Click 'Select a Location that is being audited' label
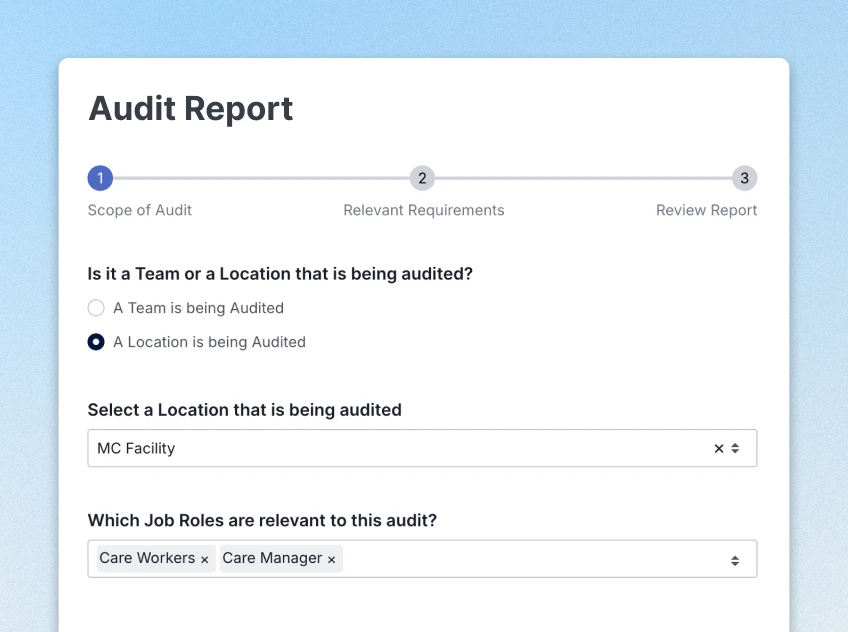 [x=244, y=410]
